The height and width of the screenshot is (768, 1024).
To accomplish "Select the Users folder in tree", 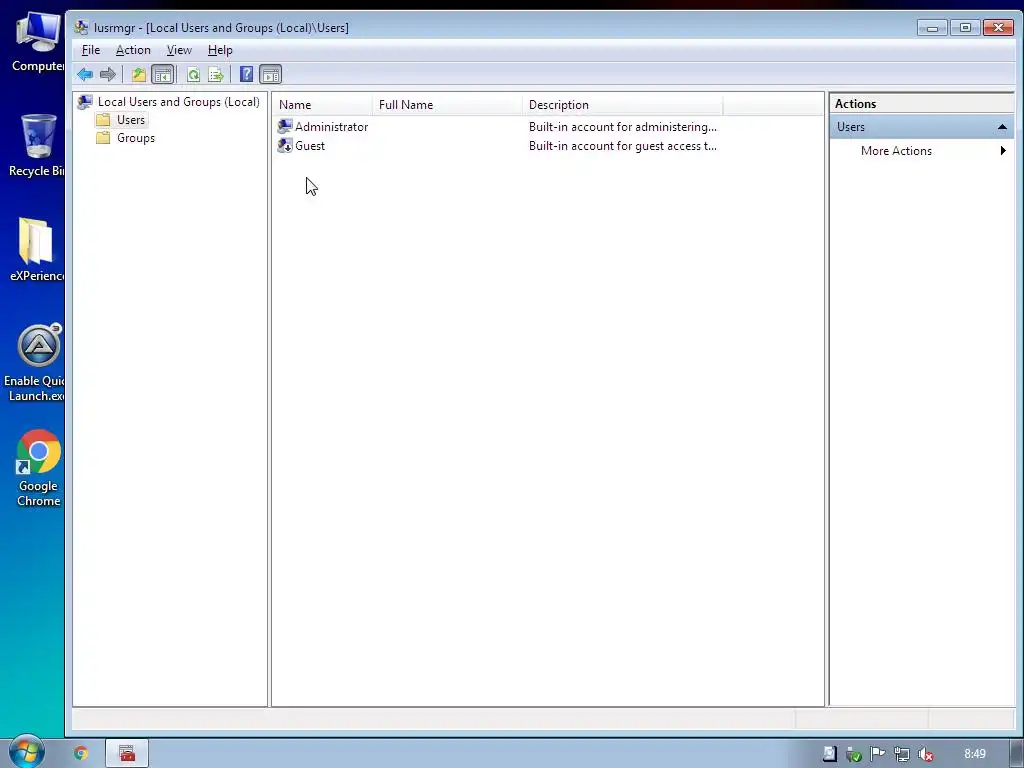I will [131, 120].
